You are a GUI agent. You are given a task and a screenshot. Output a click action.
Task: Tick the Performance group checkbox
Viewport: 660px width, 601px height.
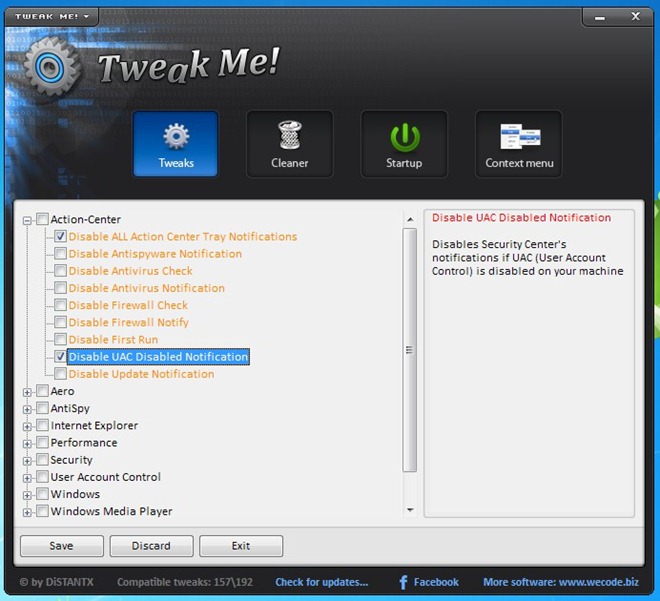pos(42,443)
